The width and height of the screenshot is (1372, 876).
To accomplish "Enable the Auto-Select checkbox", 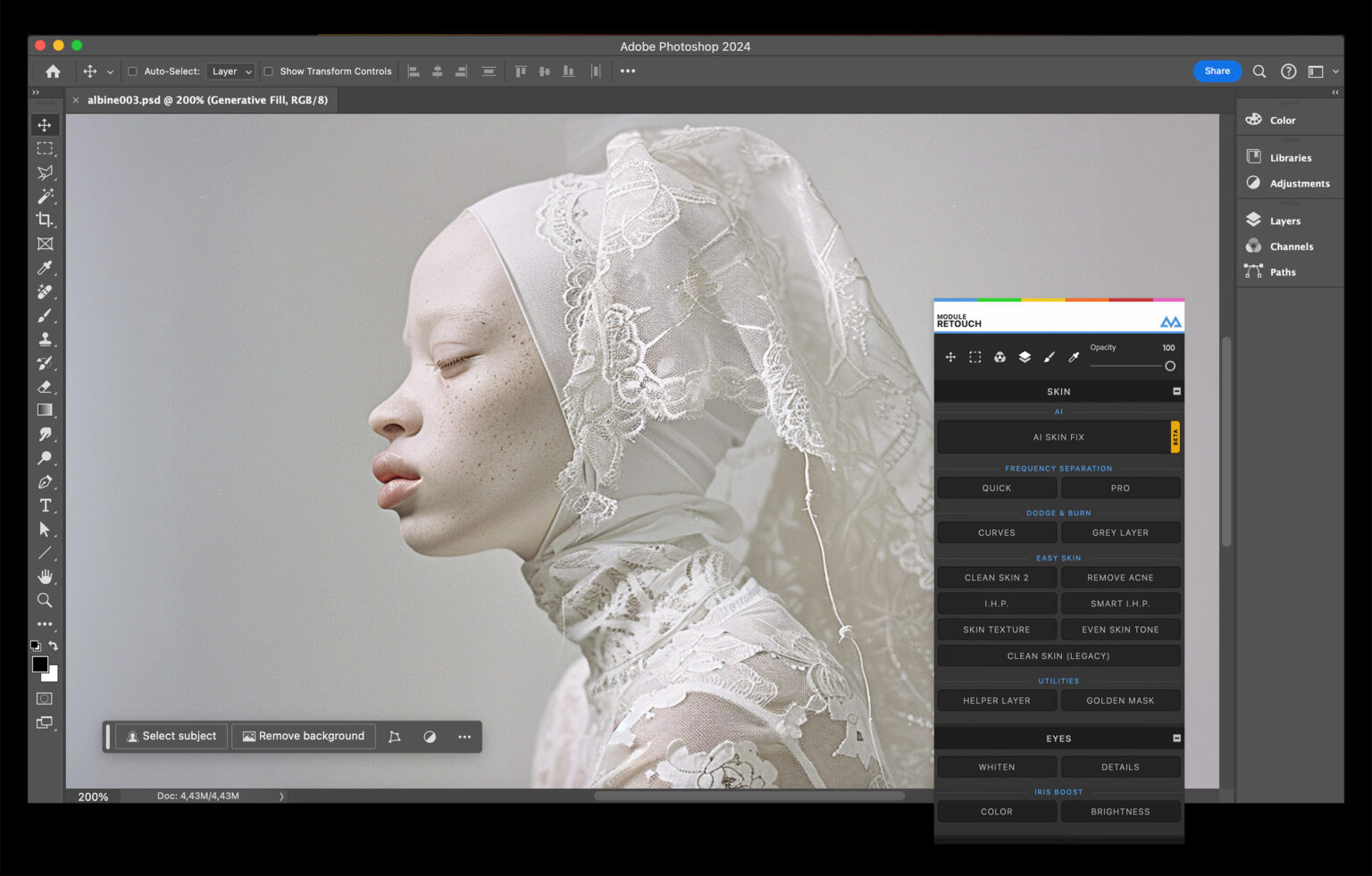I will click(132, 71).
